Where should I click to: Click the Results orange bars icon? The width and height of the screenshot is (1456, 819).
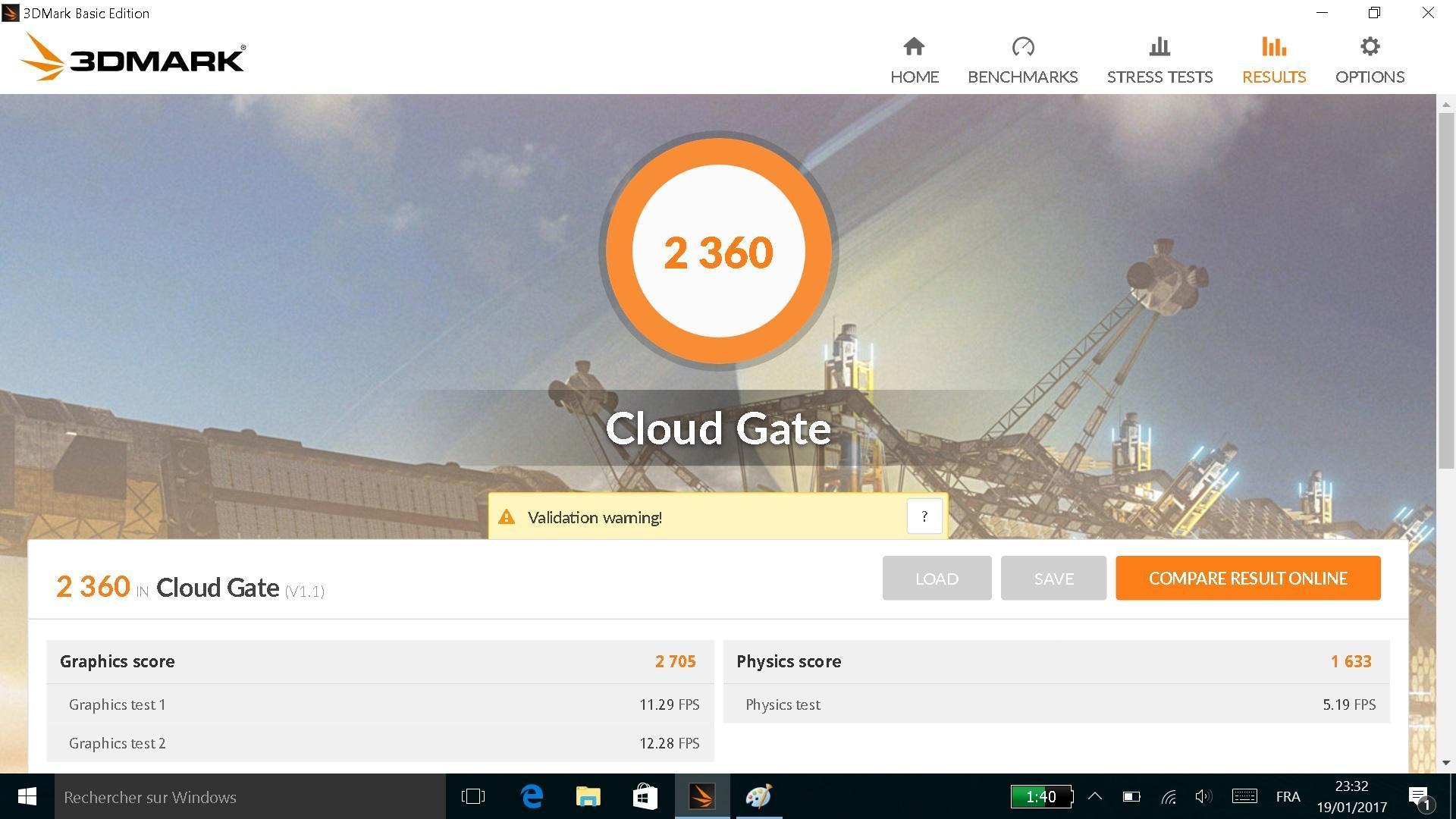[x=1273, y=47]
